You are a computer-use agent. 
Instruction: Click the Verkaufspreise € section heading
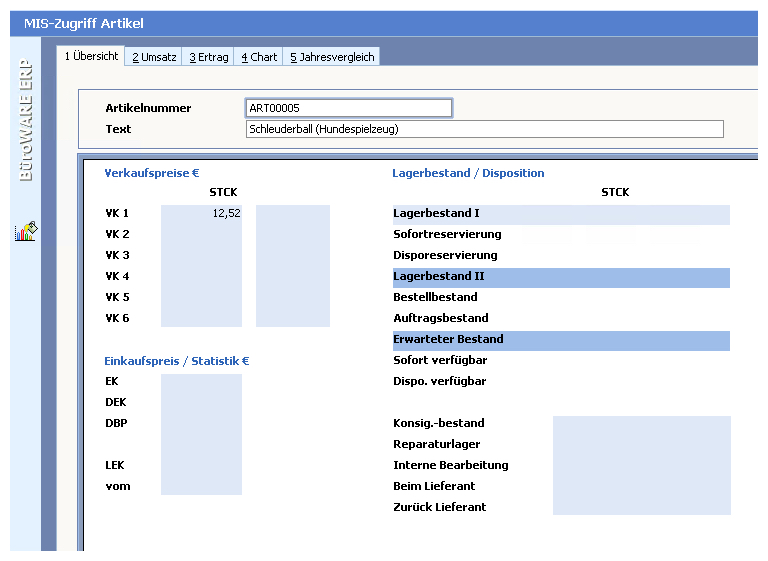point(152,173)
